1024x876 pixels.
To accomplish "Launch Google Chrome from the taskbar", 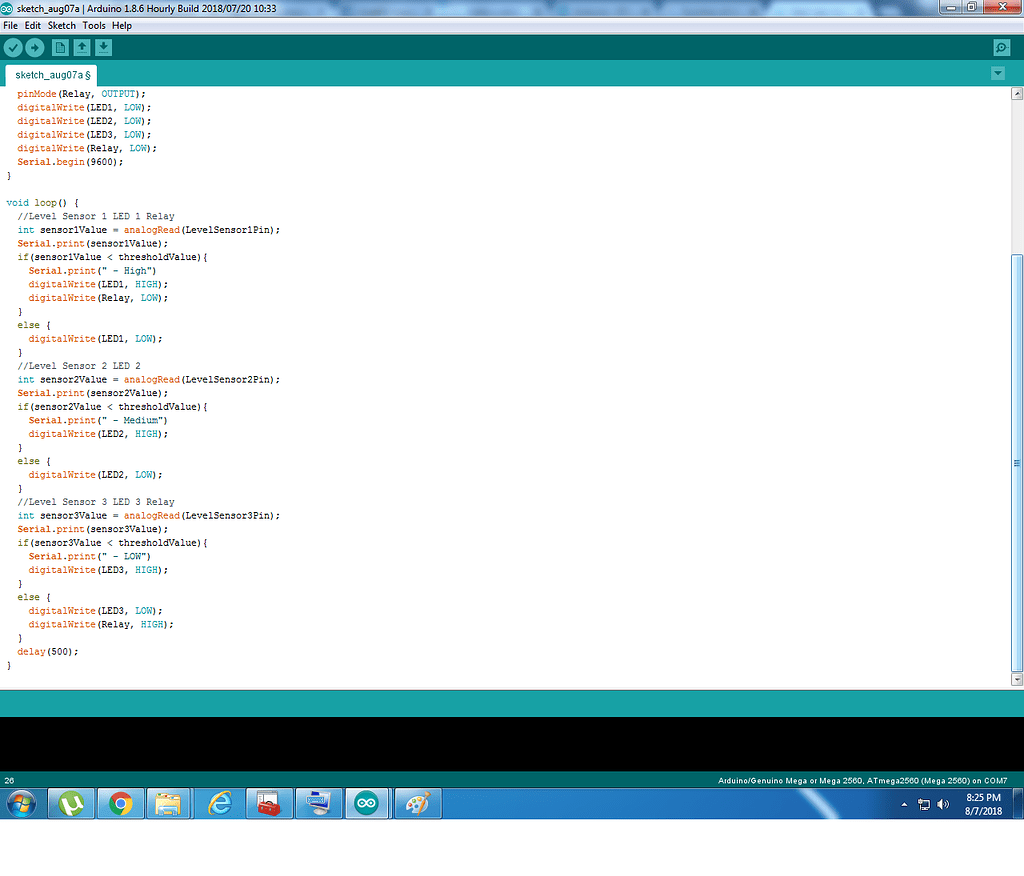I will pyautogui.click(x=121, y=803).
